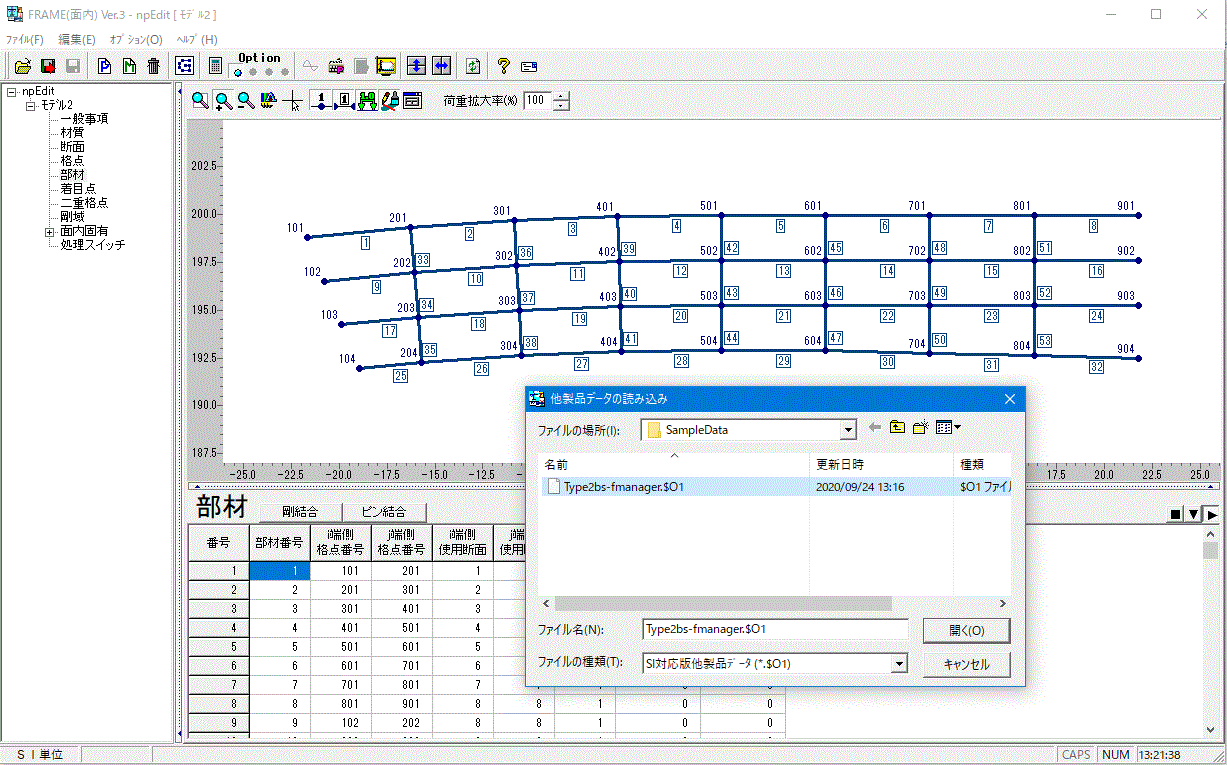The image size is (1227, 765).
Task: Click the yellow question mark help icon
Action: pyautogui.click(x=503, y=66)
